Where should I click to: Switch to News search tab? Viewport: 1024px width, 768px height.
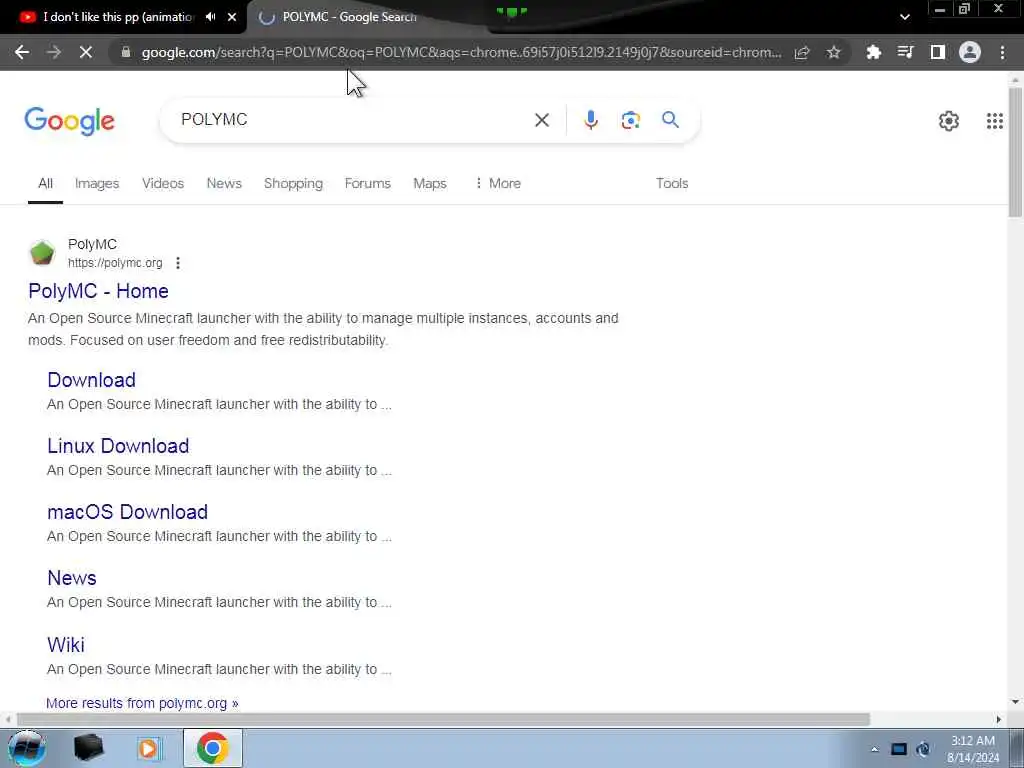224,184
